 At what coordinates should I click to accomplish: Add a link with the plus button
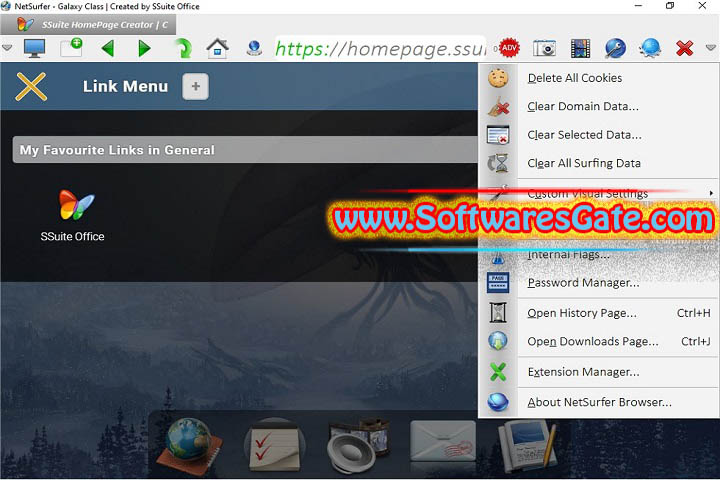tap(196, 86)
